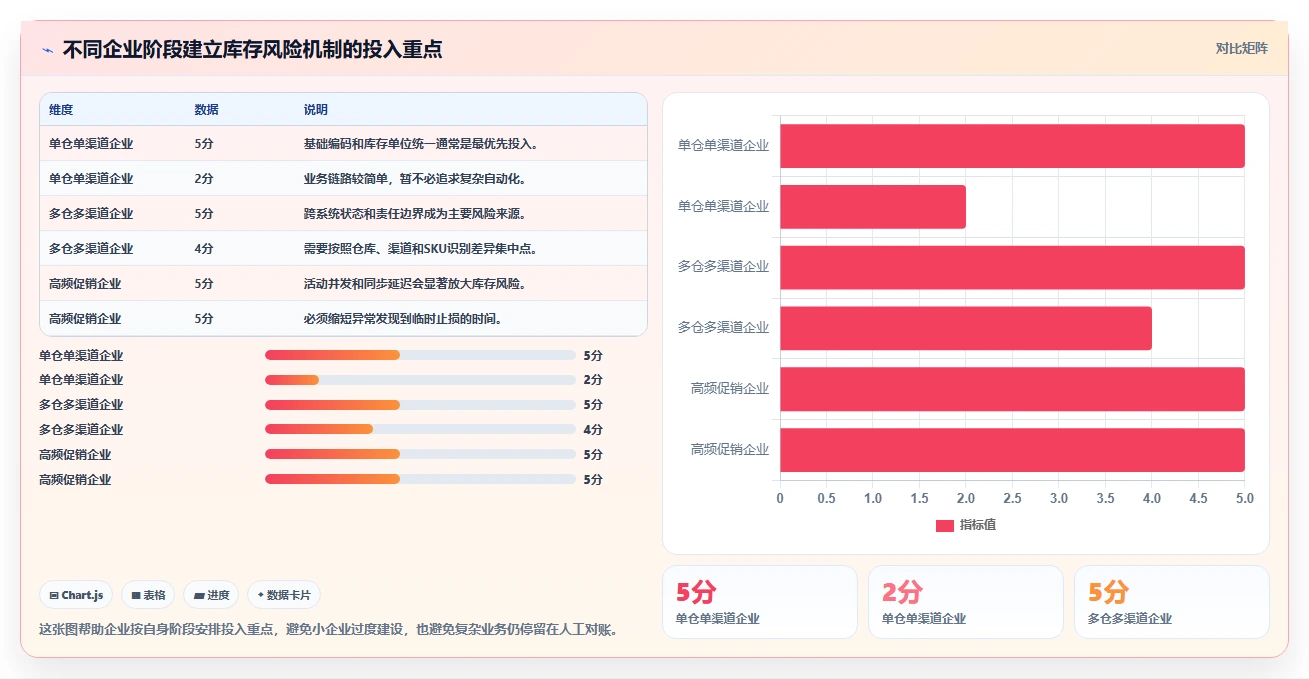This screenshot has width=1309, height=679.
Task: Click the 维度 column header
Action: (x=61, y=110)
